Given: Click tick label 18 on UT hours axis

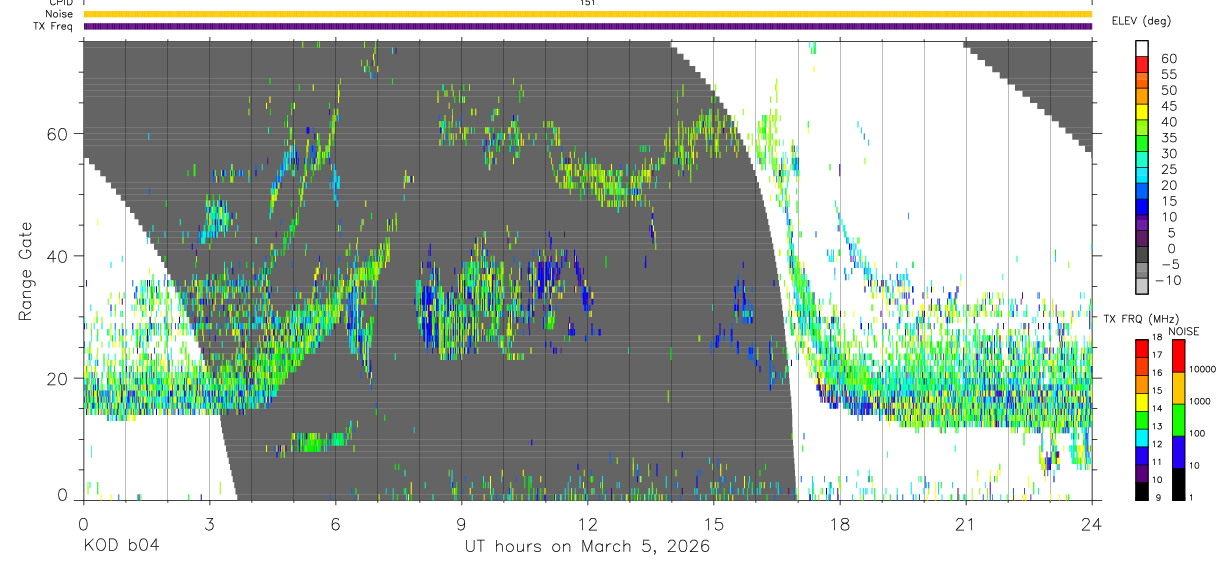Looking at the screenshot, I should coord(839,523).
